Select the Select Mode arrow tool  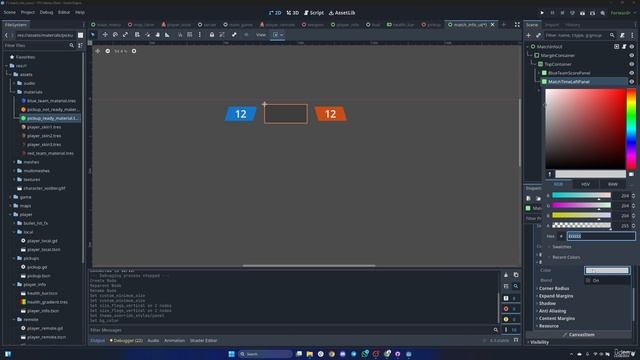coord(93,35)
